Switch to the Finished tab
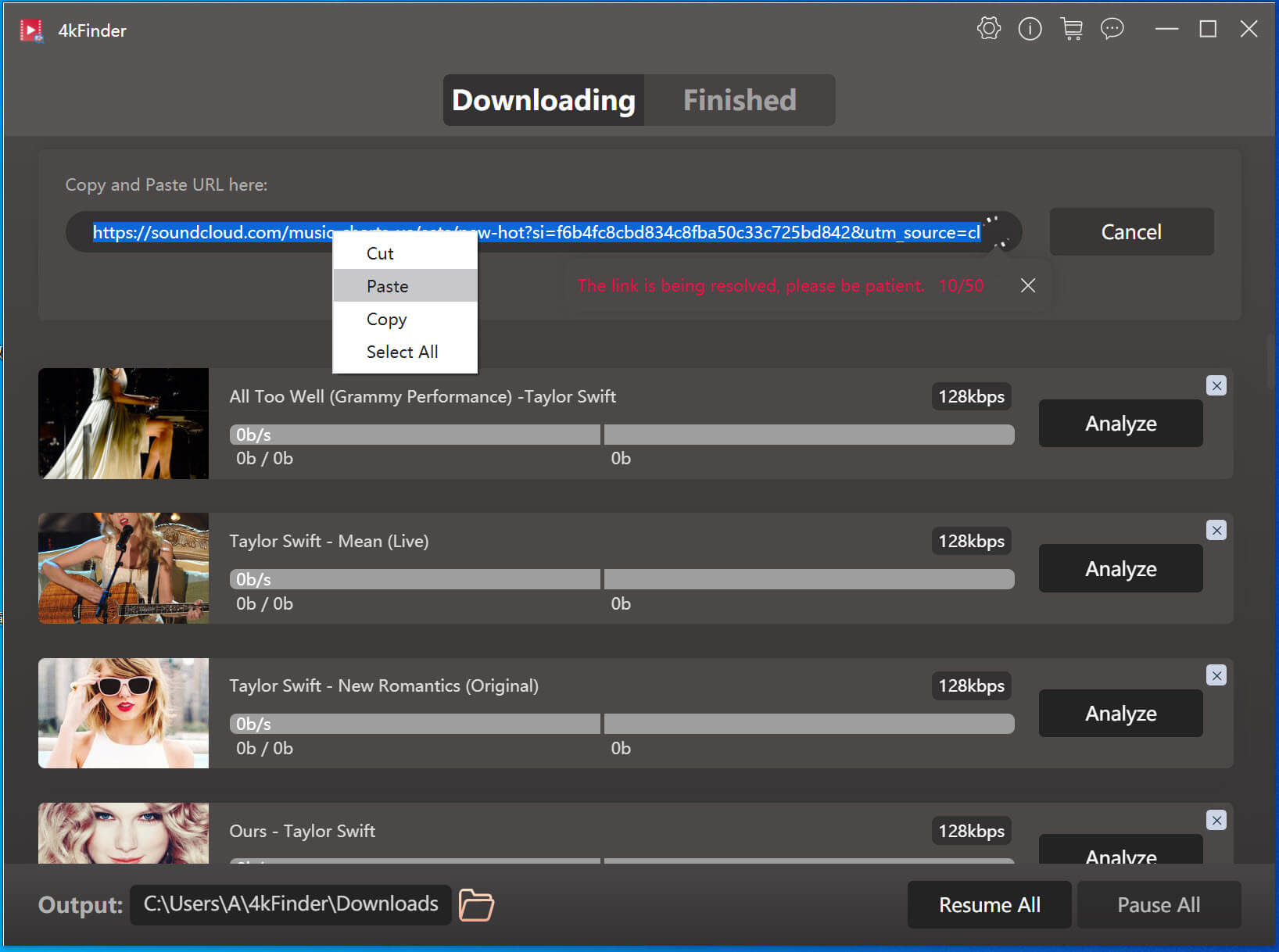 (739, 100)
